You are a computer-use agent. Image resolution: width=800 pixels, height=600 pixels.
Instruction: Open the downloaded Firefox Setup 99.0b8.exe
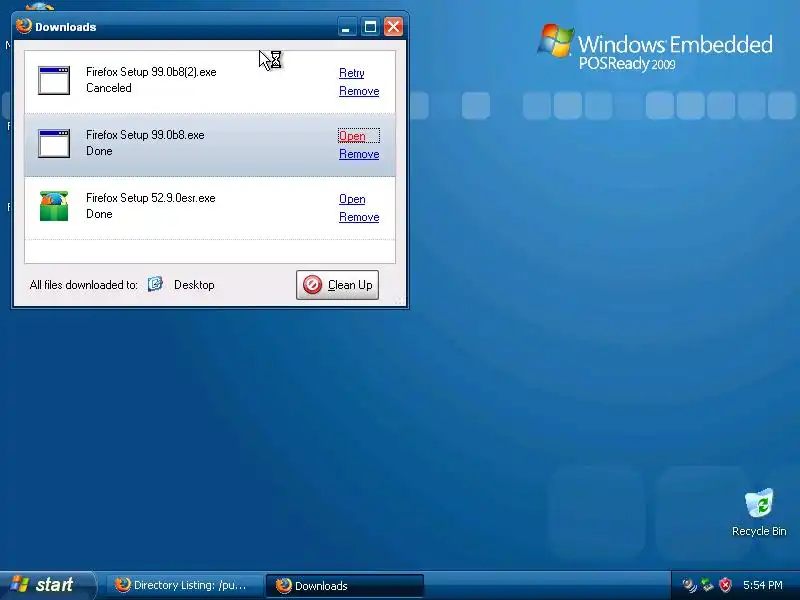click(x=352, y=136)
